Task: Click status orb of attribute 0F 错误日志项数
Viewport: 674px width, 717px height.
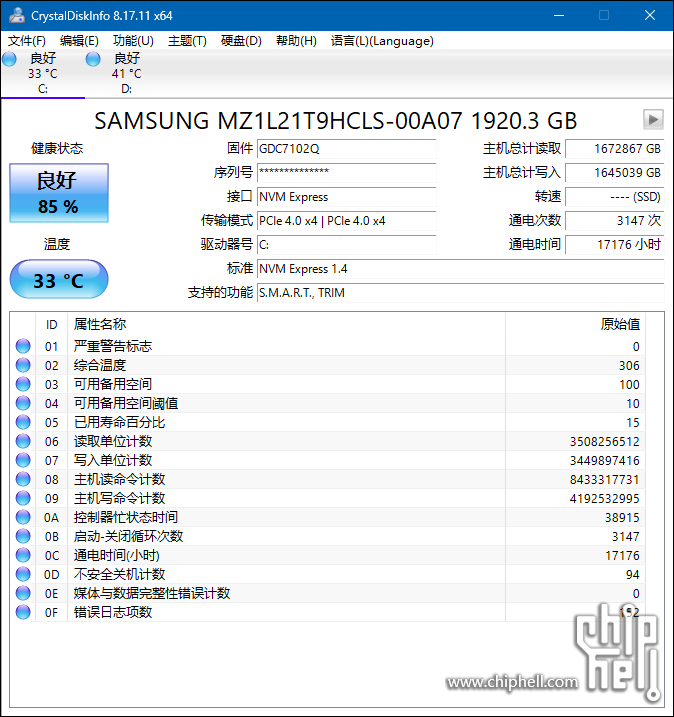Action: [23, 612]
